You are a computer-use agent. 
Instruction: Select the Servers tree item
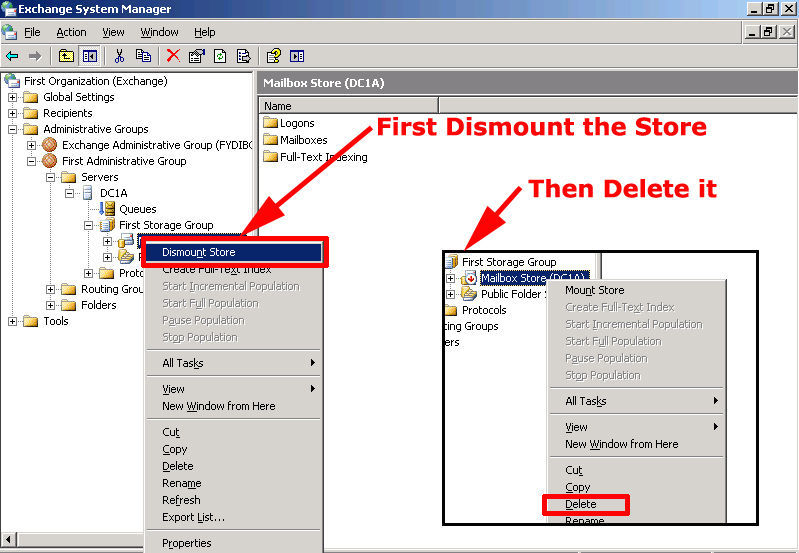[99, 177]
